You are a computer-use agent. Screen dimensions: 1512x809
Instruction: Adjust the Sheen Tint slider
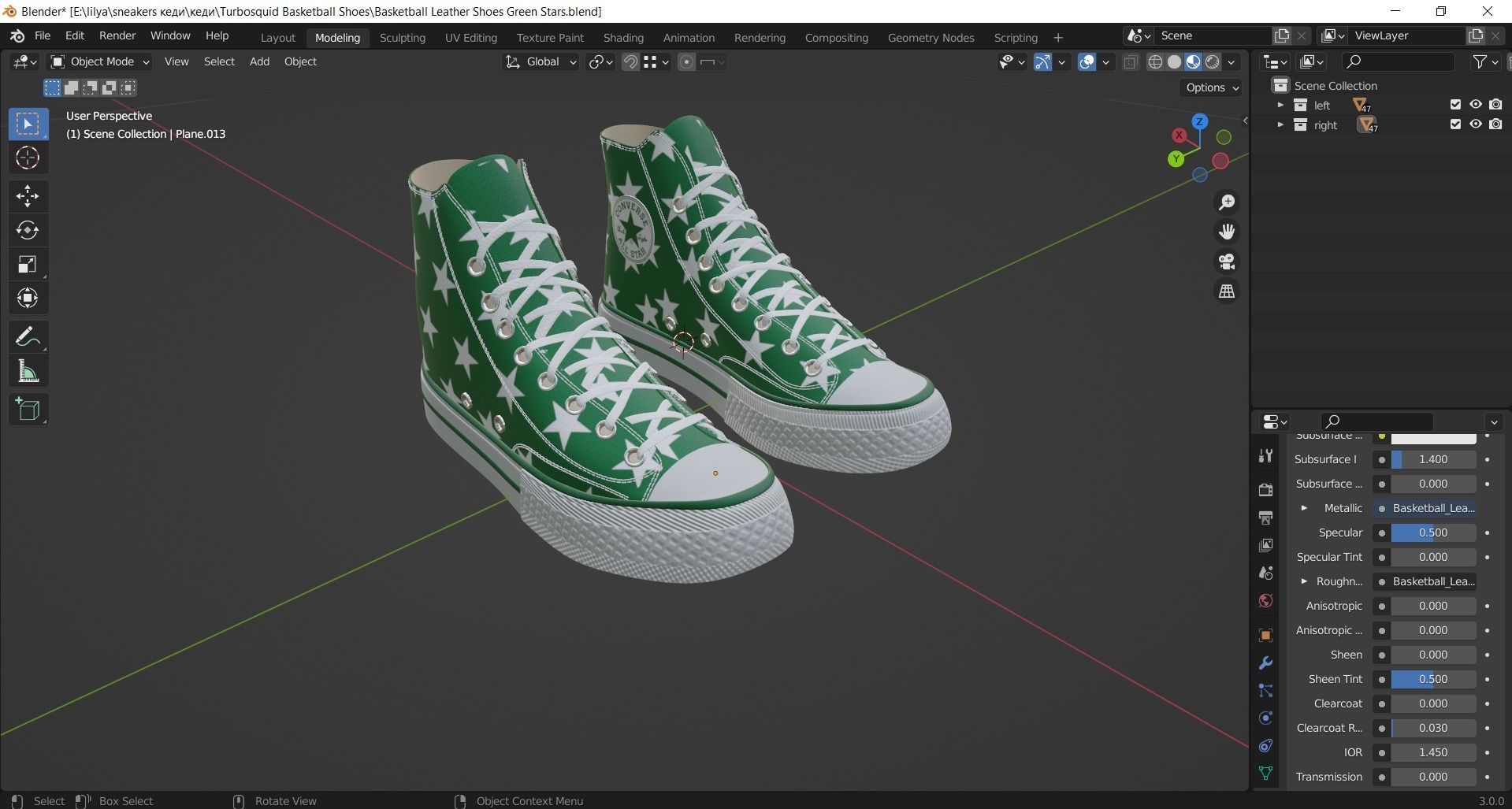(1433, 679)
